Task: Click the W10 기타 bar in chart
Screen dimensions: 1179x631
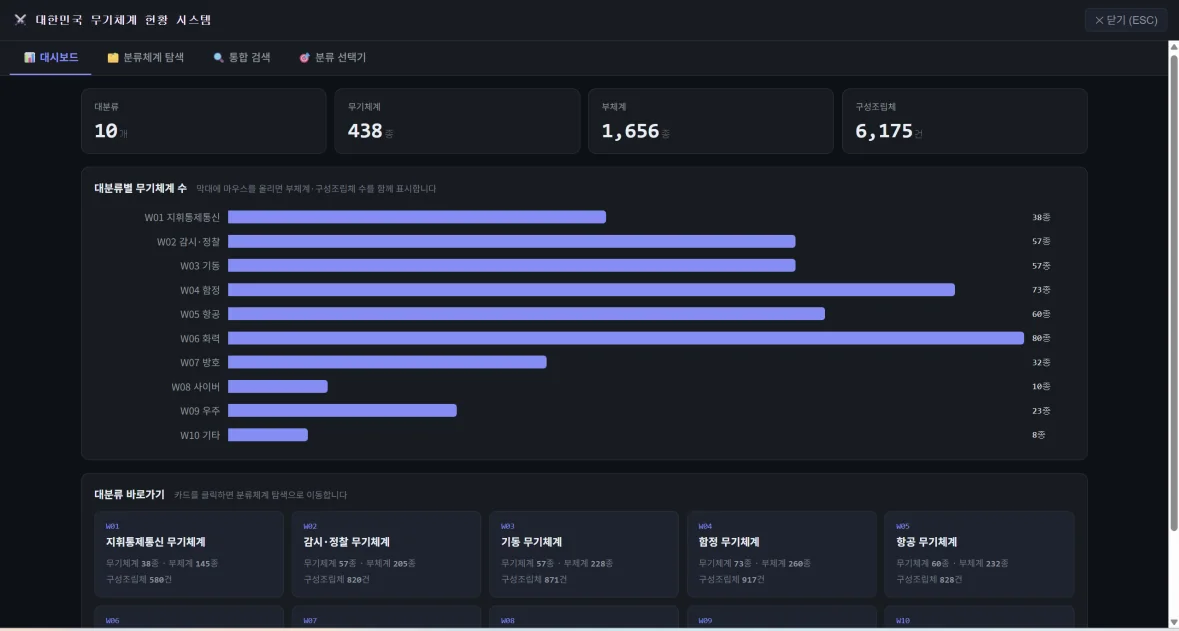Action: click(268, 435)
